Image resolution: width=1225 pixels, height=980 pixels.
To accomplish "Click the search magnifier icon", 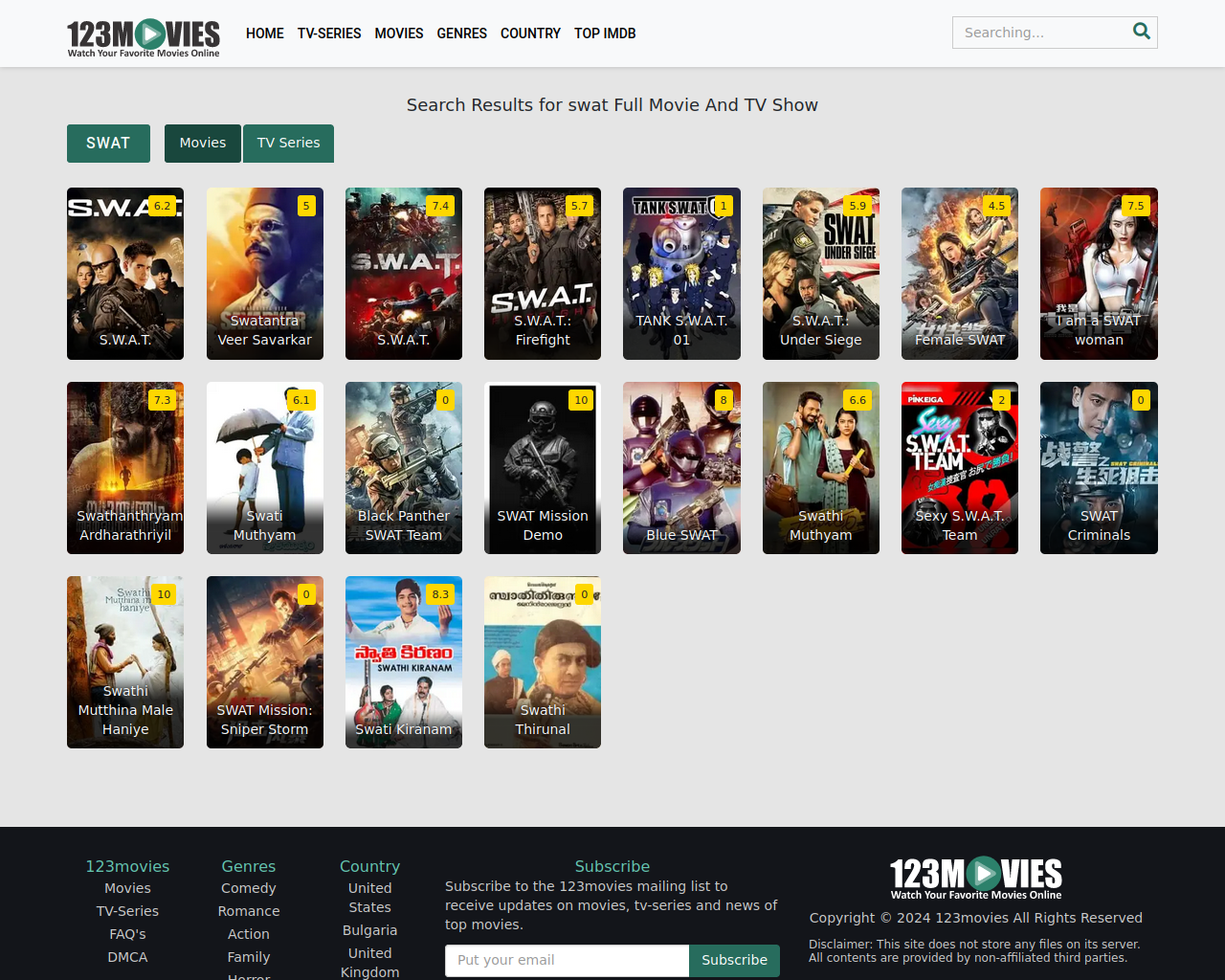I will pos(1142,32).
